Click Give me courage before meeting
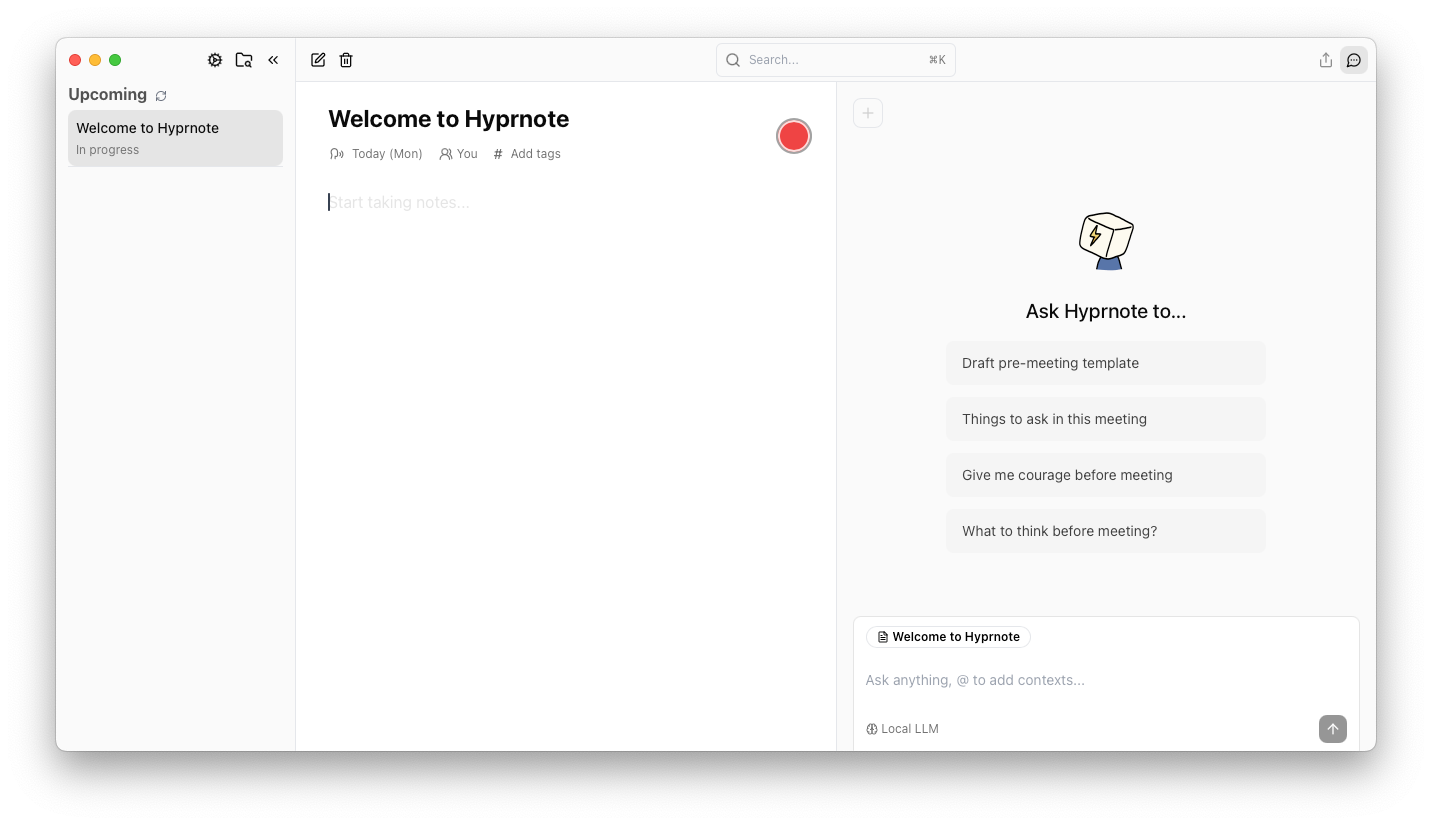The width and height of the screenshot is (1432, 825). pyautogui.click(x=1105, y=475)
